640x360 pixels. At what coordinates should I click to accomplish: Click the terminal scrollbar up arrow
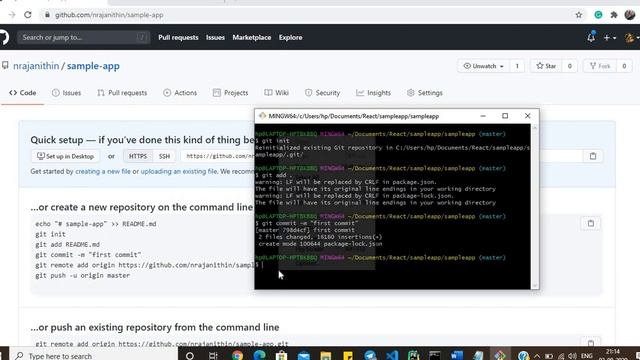click(534, 128)
